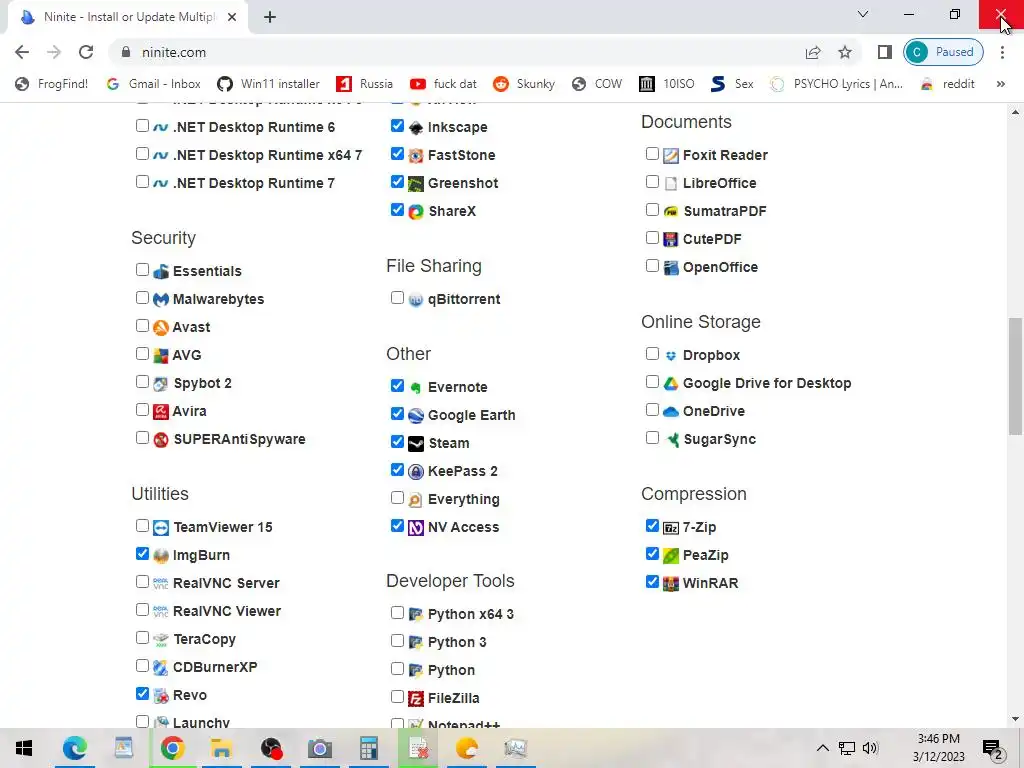Screen dimensions: 1024x768
Task: Click the qBittorrent icon
Action: 415,300
